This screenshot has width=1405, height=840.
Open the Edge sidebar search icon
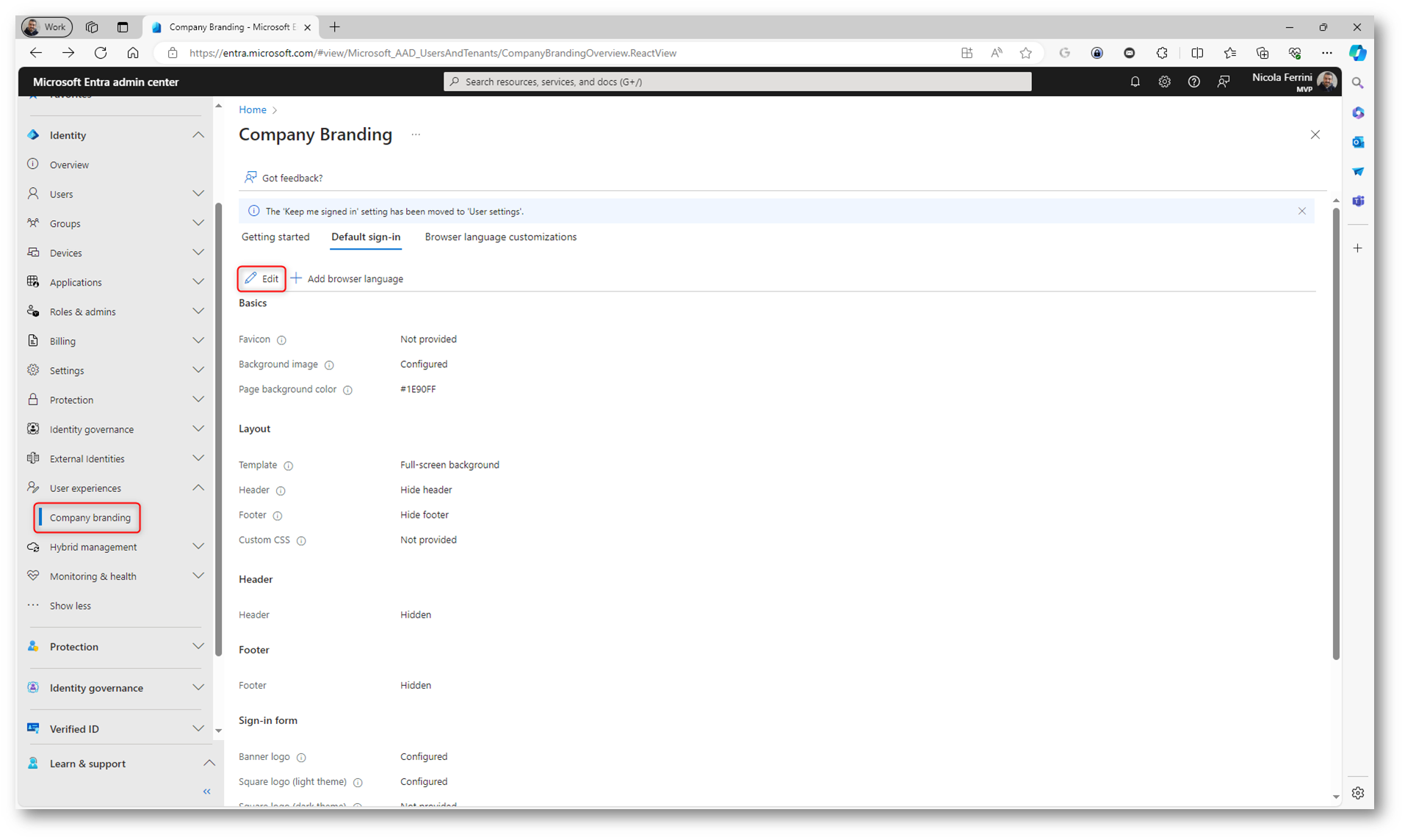(x=1358, y=84)
